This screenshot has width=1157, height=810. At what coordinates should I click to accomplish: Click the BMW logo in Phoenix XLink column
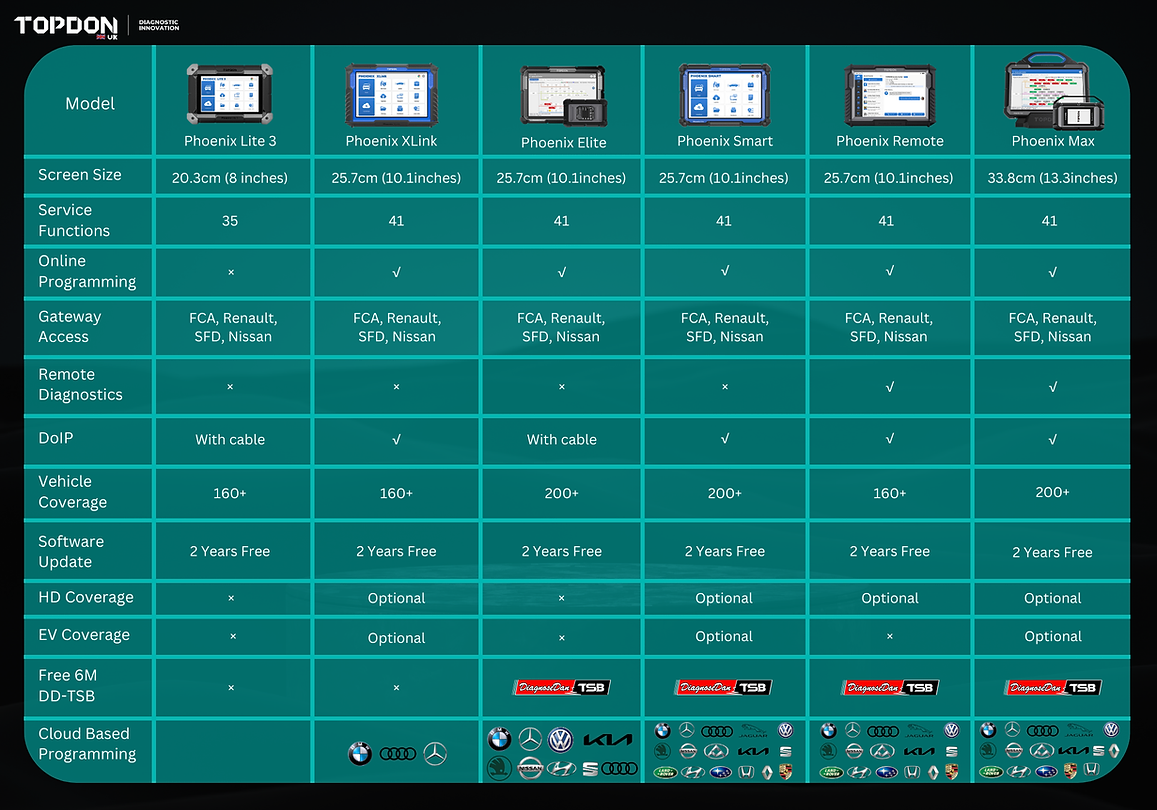pyautogui.click(x=360, y=753)
